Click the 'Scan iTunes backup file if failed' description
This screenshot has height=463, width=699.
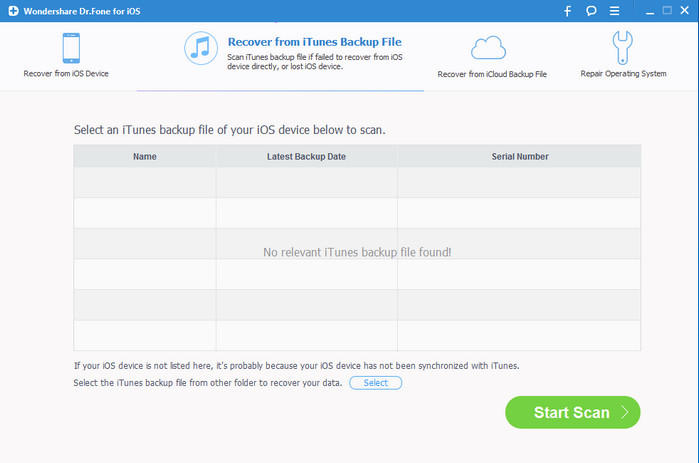pos(315,61)
